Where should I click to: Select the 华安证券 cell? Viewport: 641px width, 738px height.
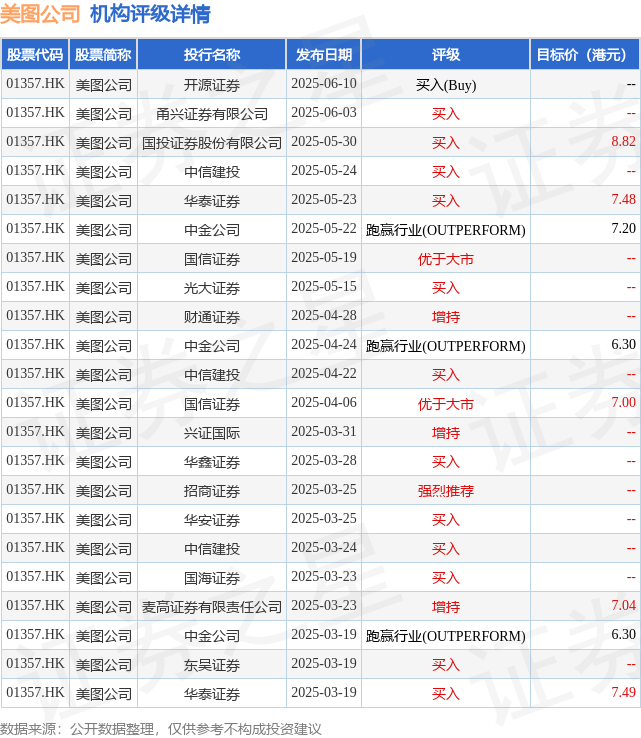point(212,520)
